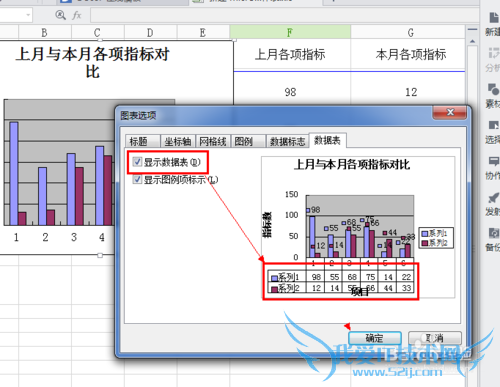Open the 素材 shapes icon in right sidebar
Viewport: 500px width, 387px height.
pos(493,89)
